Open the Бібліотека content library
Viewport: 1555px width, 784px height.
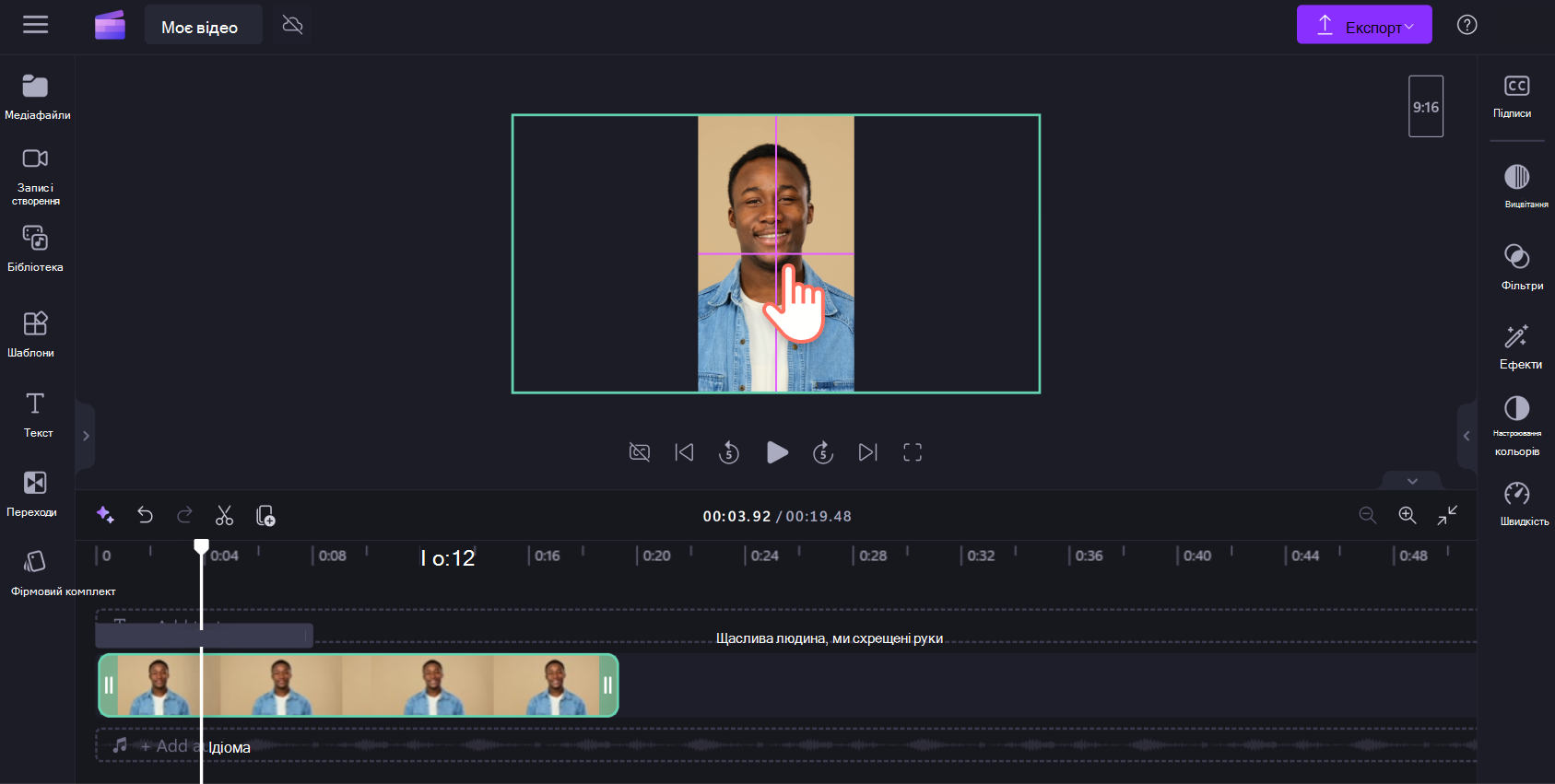pyautogui.click(x=36, y=249)
